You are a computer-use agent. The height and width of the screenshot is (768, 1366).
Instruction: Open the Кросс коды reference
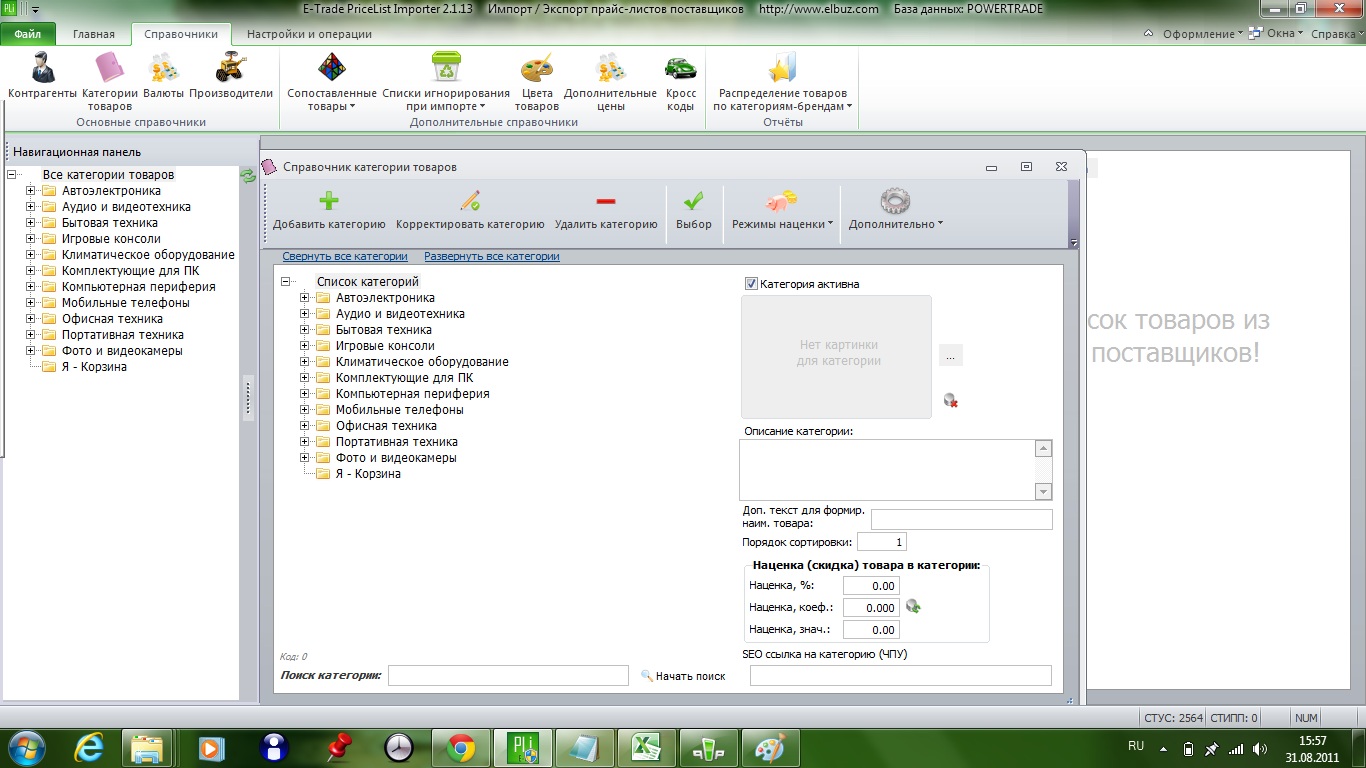click(681, 81)
